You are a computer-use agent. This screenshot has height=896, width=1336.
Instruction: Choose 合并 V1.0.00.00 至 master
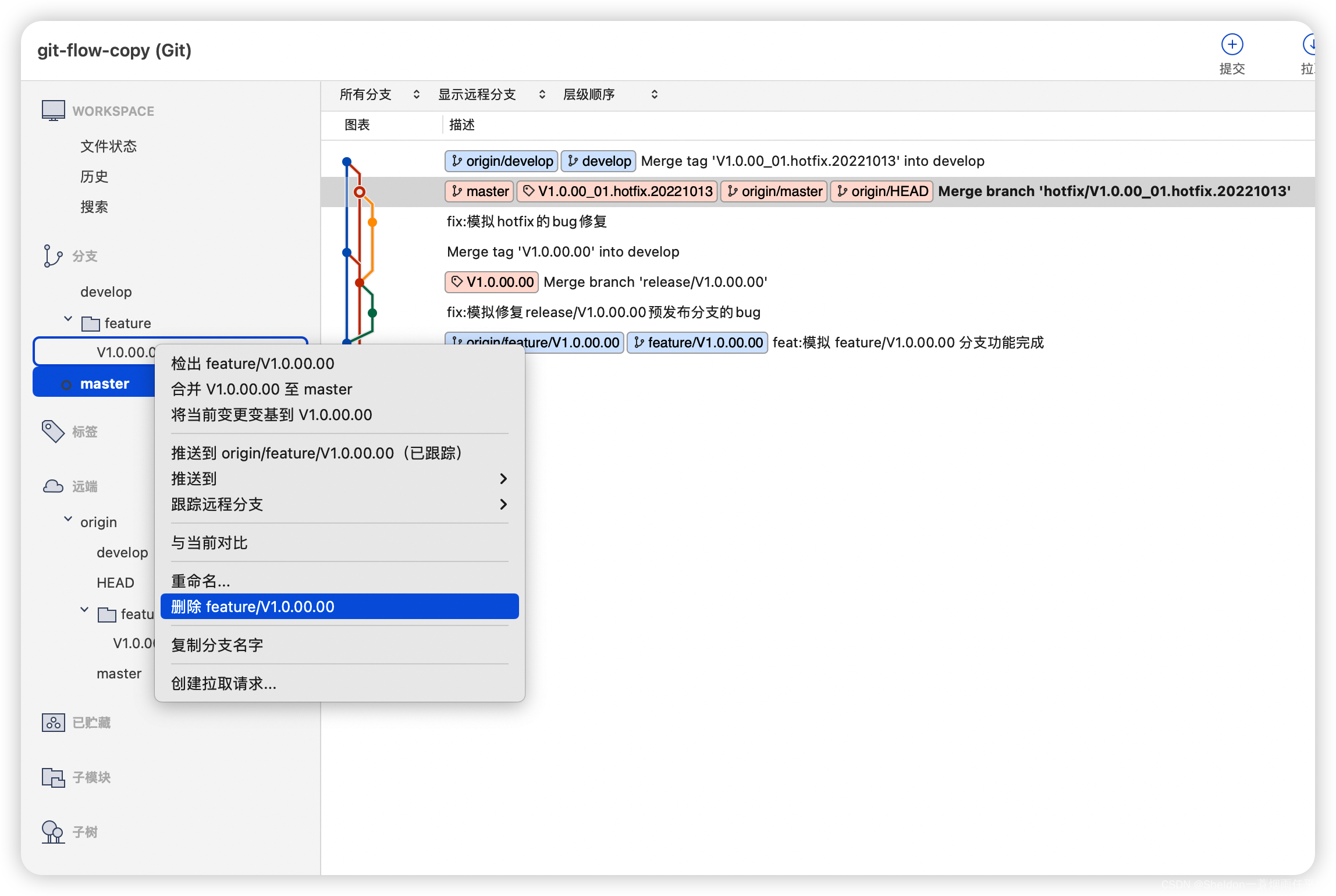339,389
